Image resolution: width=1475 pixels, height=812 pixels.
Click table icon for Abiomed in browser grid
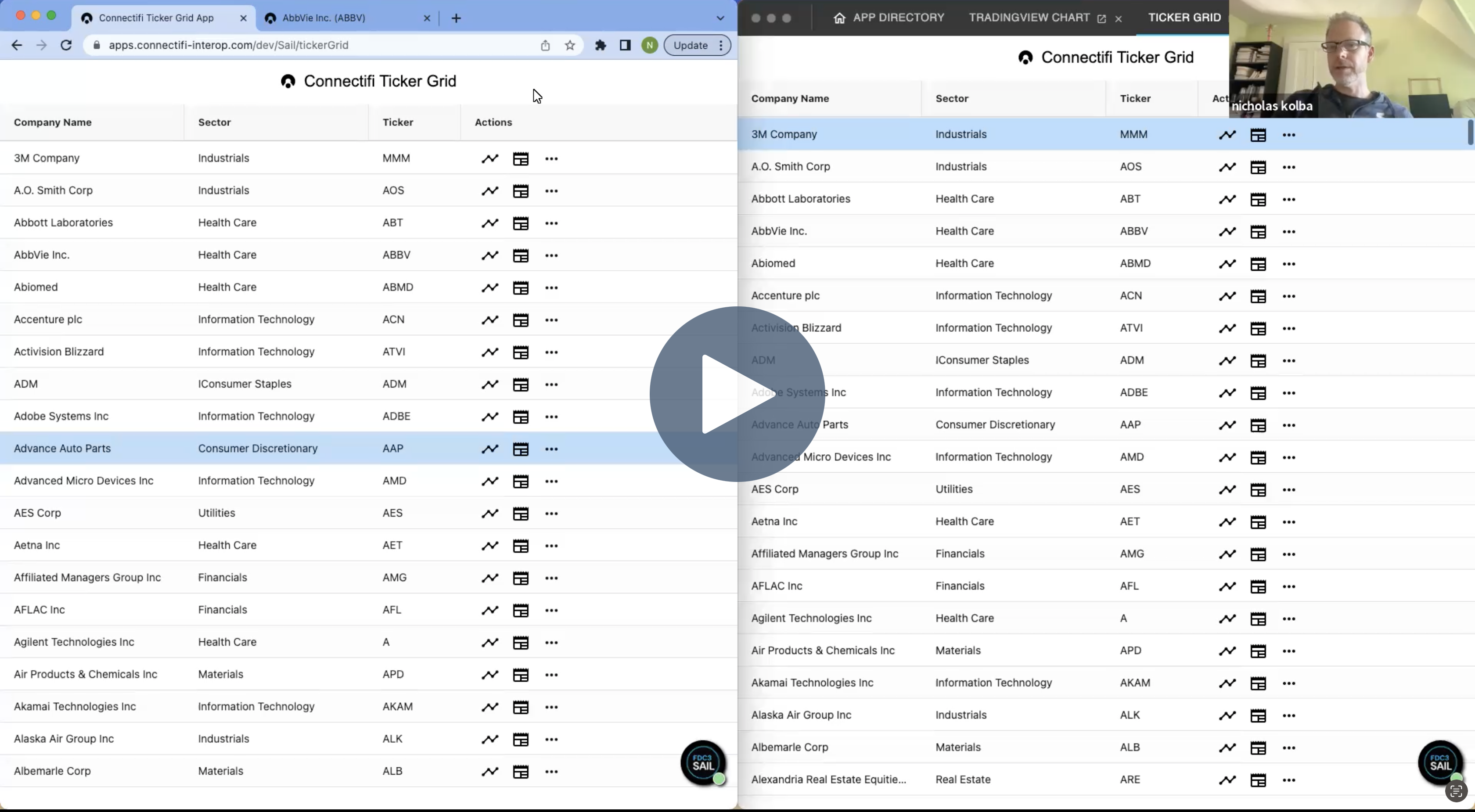point(521,287)
